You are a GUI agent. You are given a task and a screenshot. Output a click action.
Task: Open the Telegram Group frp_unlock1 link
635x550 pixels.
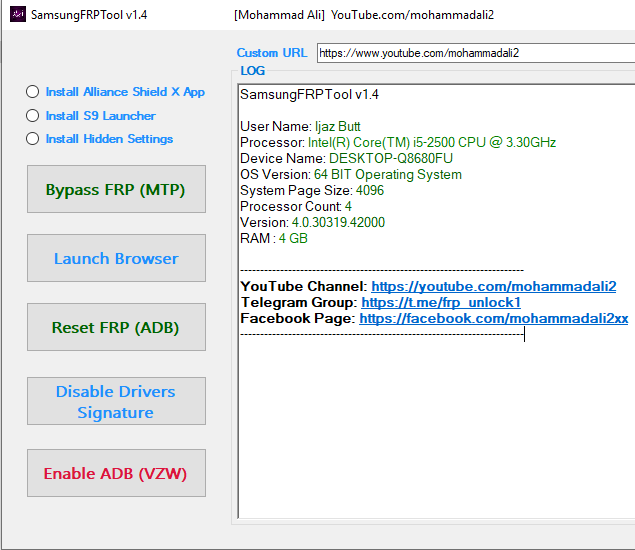[x=441, y=303]
